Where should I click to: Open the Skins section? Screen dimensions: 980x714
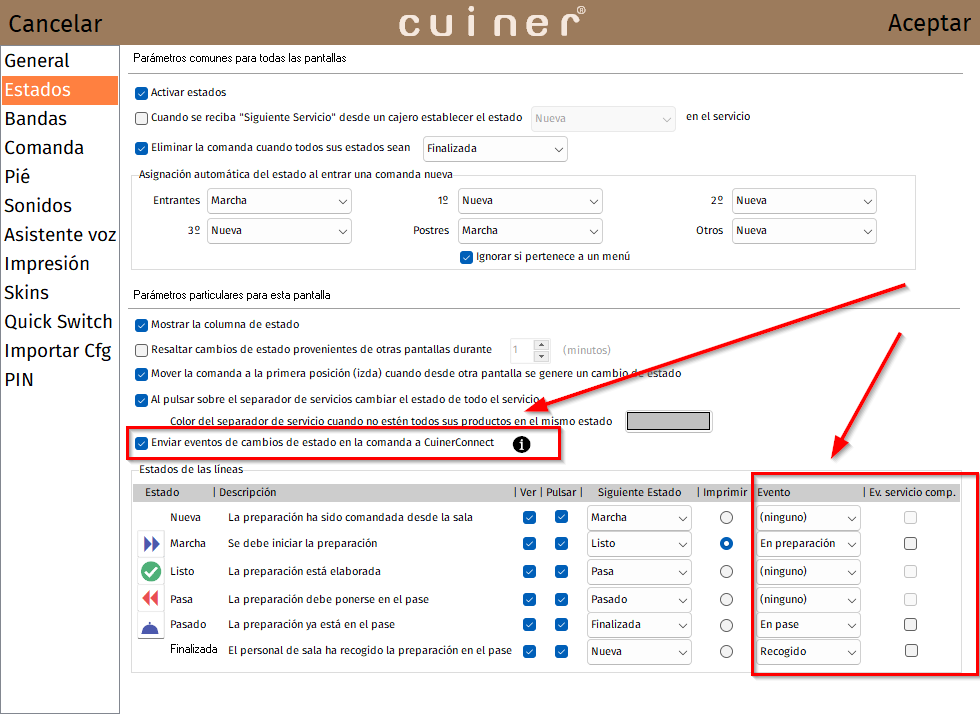click(60, 293)
